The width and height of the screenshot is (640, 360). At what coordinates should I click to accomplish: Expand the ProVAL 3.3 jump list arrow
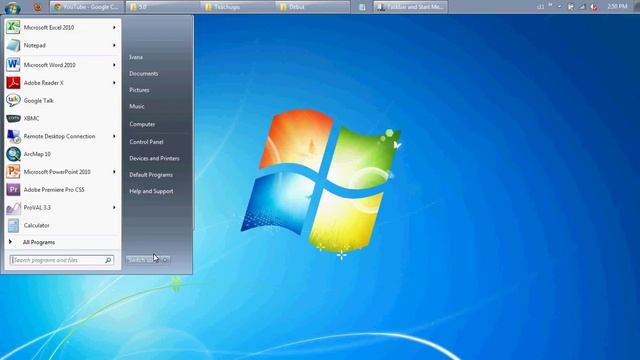tap(114, 207)
